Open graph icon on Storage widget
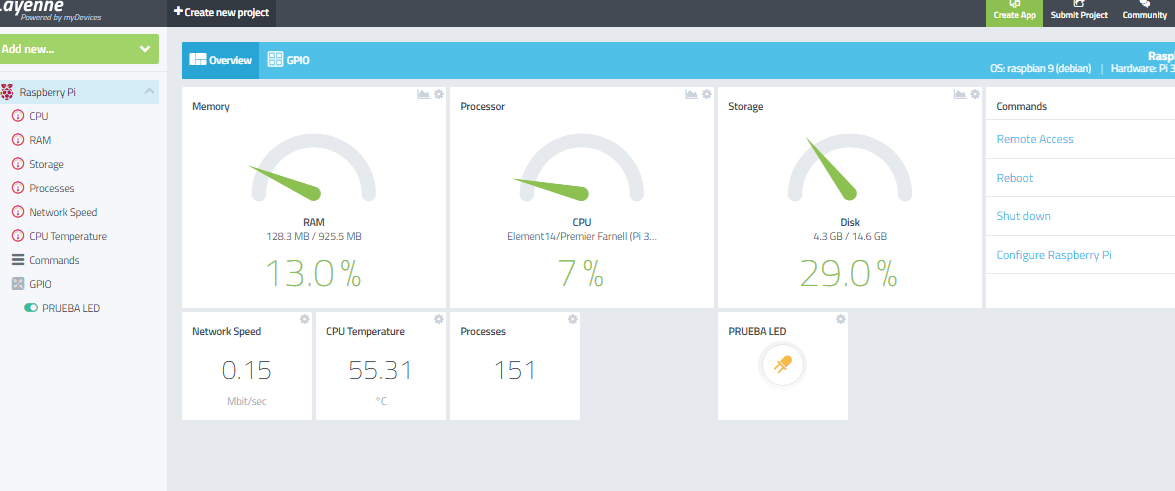This screenshot has height=491, width=1175. tap(959, 94)
